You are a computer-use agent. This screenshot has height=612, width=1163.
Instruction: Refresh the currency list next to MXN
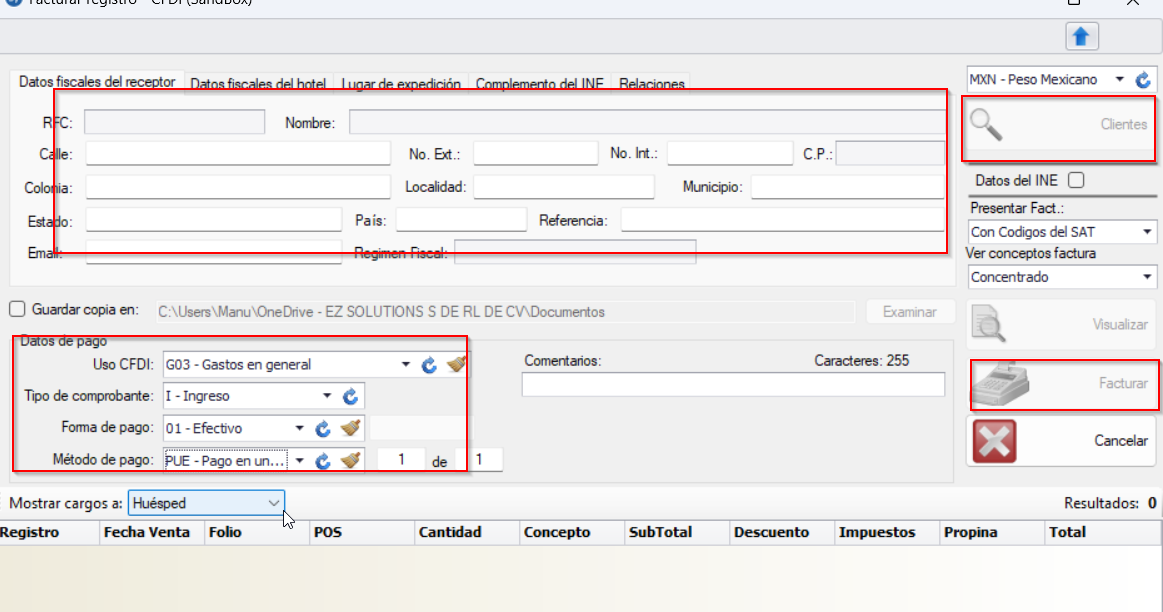coord(1143,80)
